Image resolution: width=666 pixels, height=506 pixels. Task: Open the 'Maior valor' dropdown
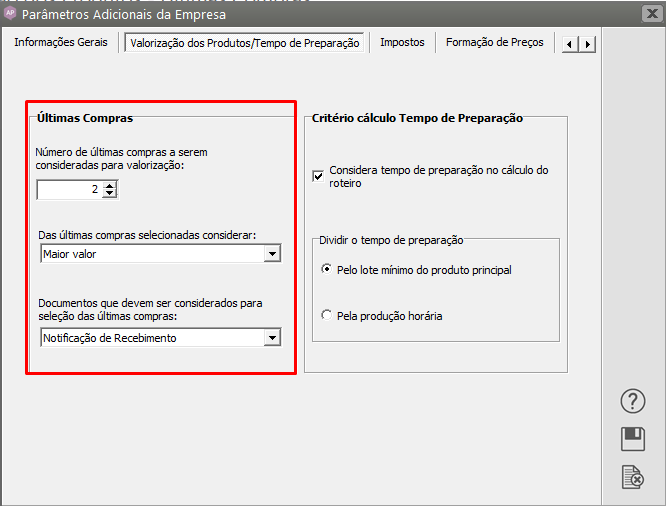[x=271, y=254]
